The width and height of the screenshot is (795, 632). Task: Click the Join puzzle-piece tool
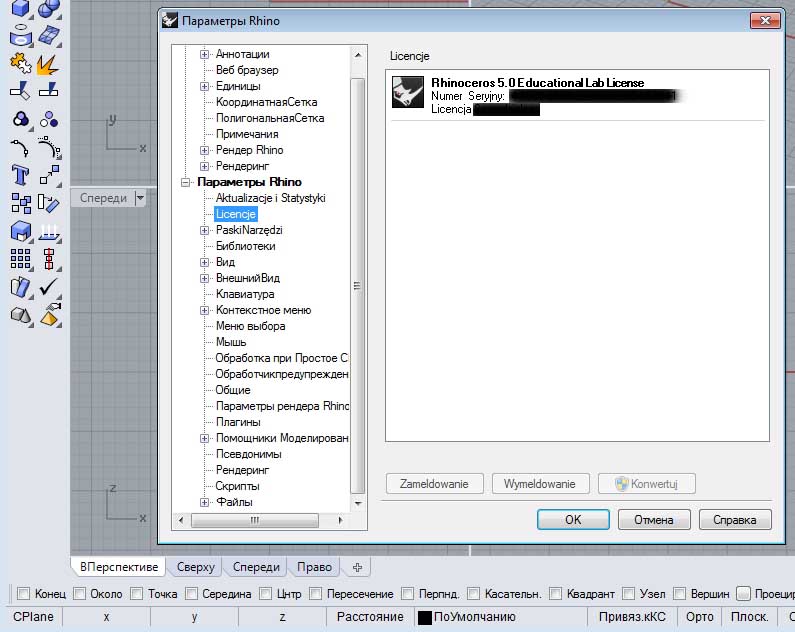coord(20,63)
